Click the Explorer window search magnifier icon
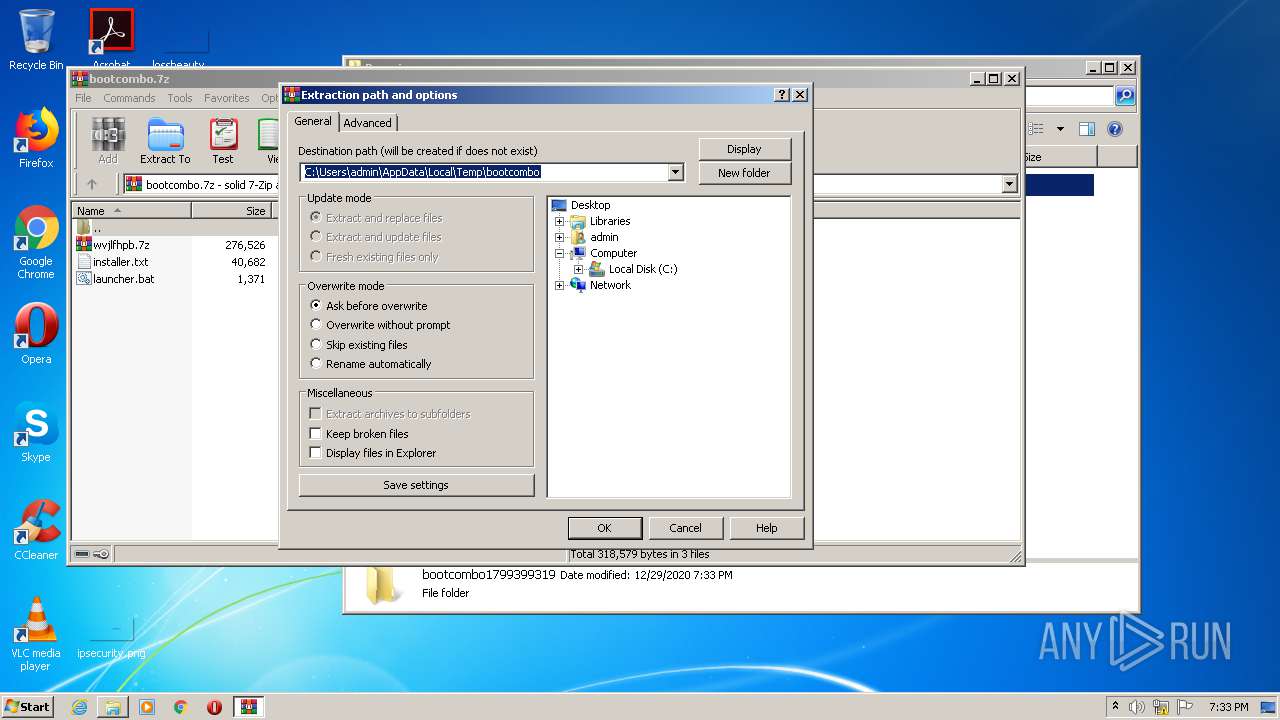The image size is (1280, 720). coord(1125,96)
